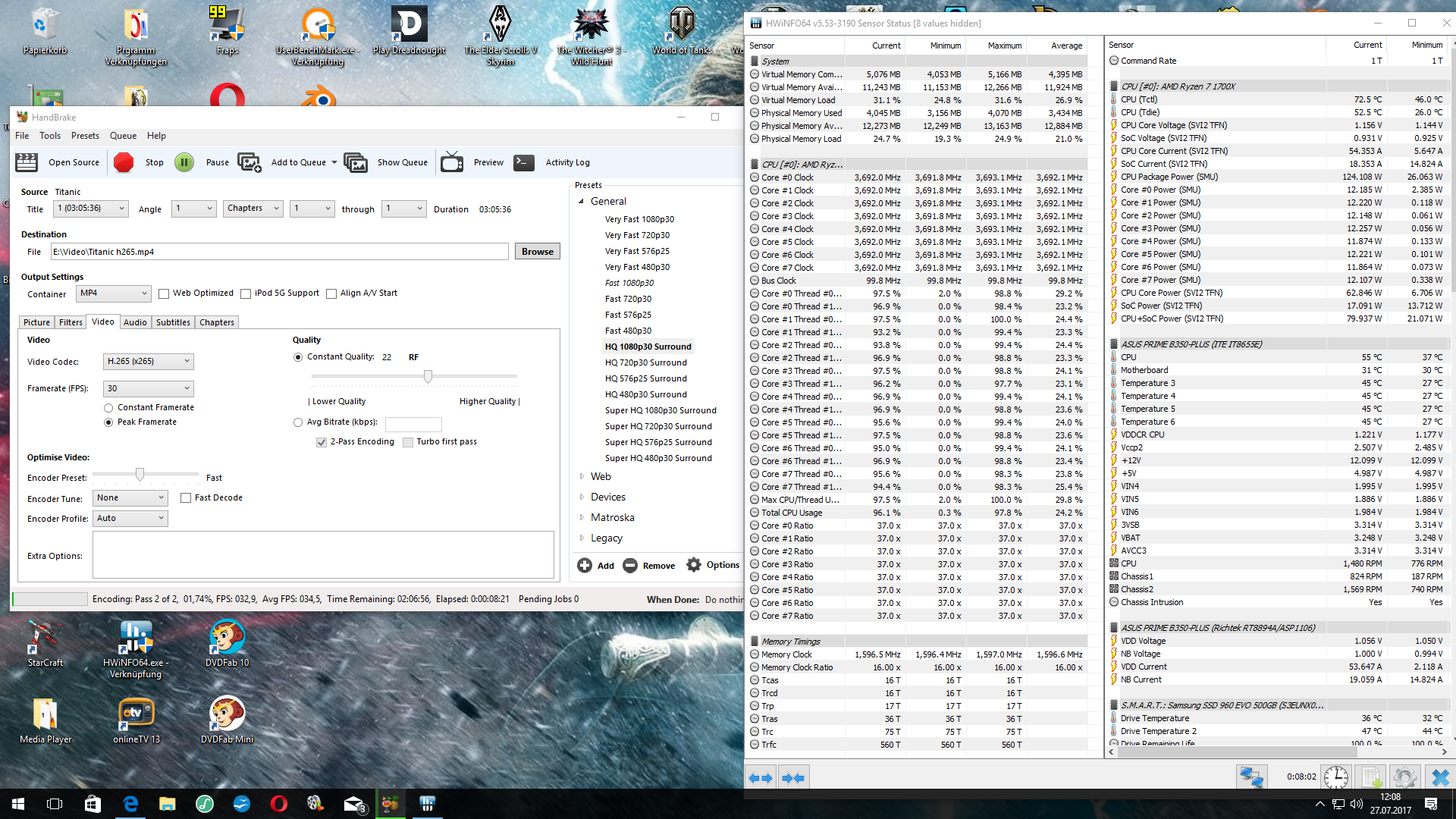Switch to the Audio tab

pyautogui.click(x=135, y=322)
